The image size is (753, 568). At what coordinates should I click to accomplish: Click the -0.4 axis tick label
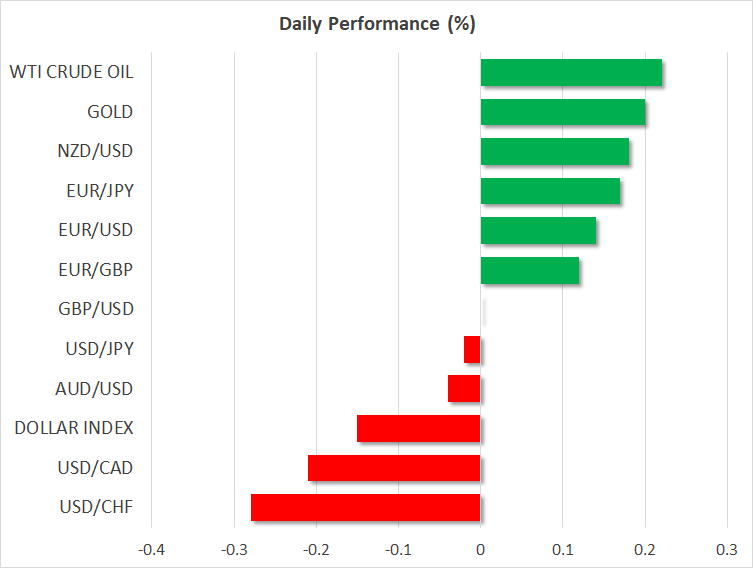pos(152,549)
